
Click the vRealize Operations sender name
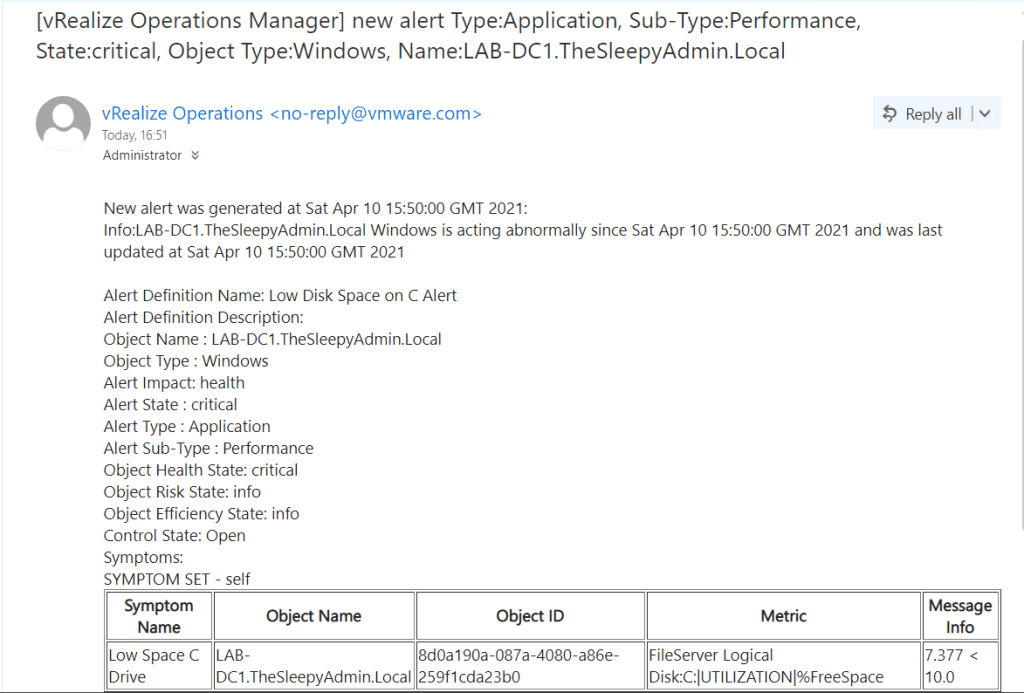point(183,114)
